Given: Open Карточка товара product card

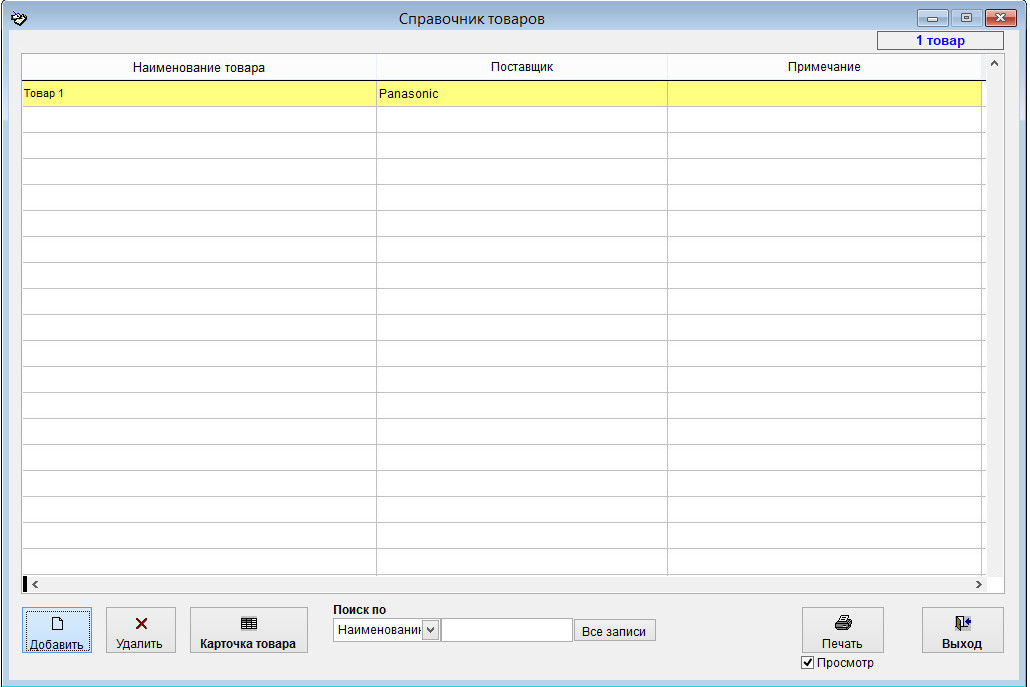Looking at the screenshot, I should [248, 630].
